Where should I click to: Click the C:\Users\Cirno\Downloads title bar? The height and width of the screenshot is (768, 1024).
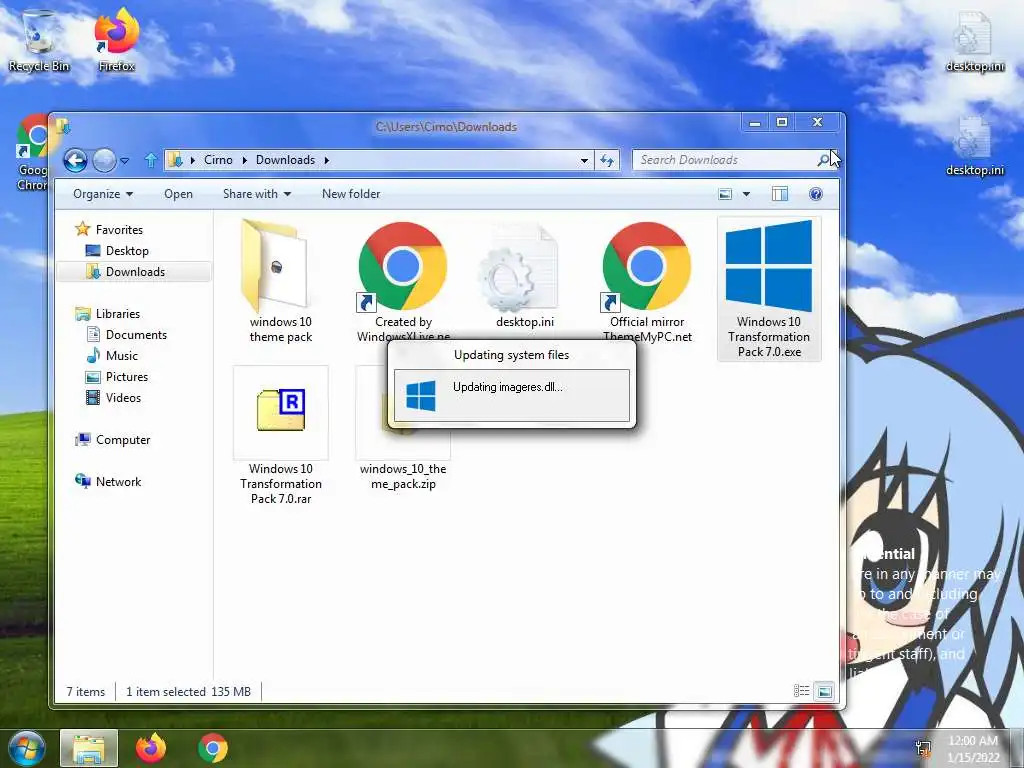(x=446, y=127)
